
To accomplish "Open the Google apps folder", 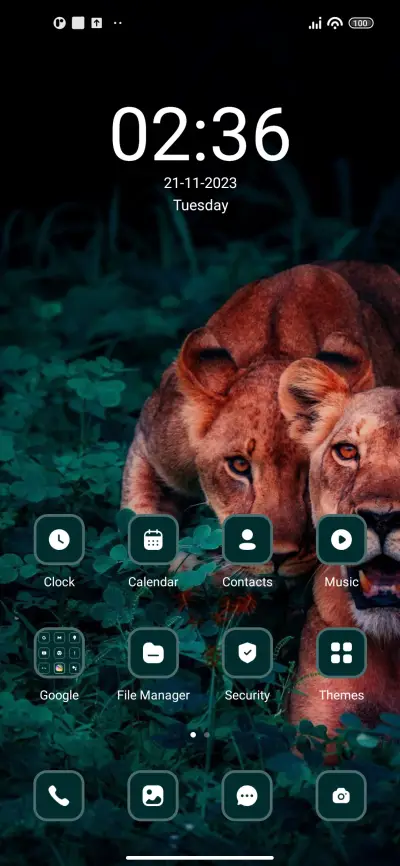I will pos(59,653).
